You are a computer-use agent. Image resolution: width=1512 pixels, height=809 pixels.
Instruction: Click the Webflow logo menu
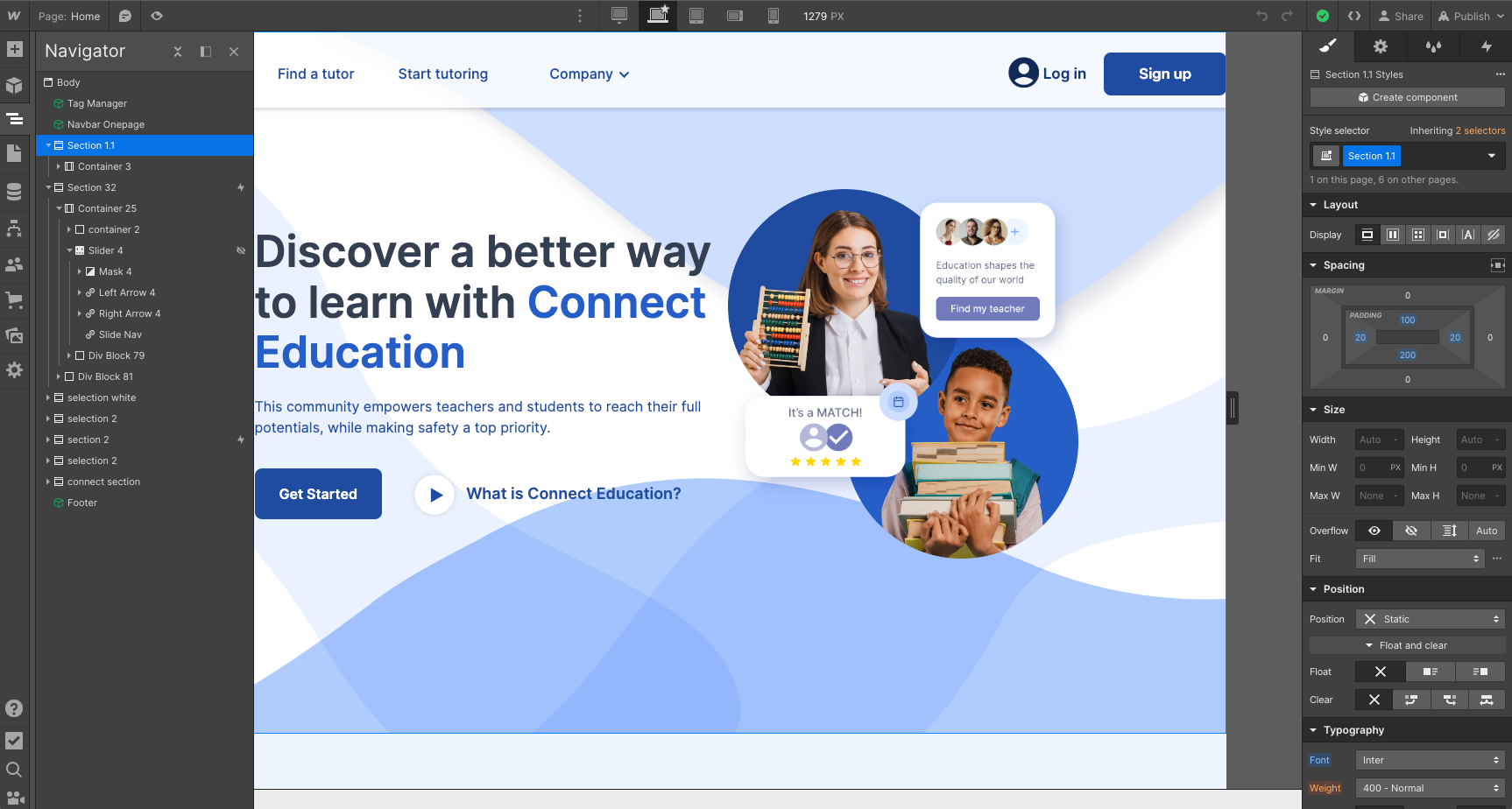pyautogui.click(x=14, y=16)
